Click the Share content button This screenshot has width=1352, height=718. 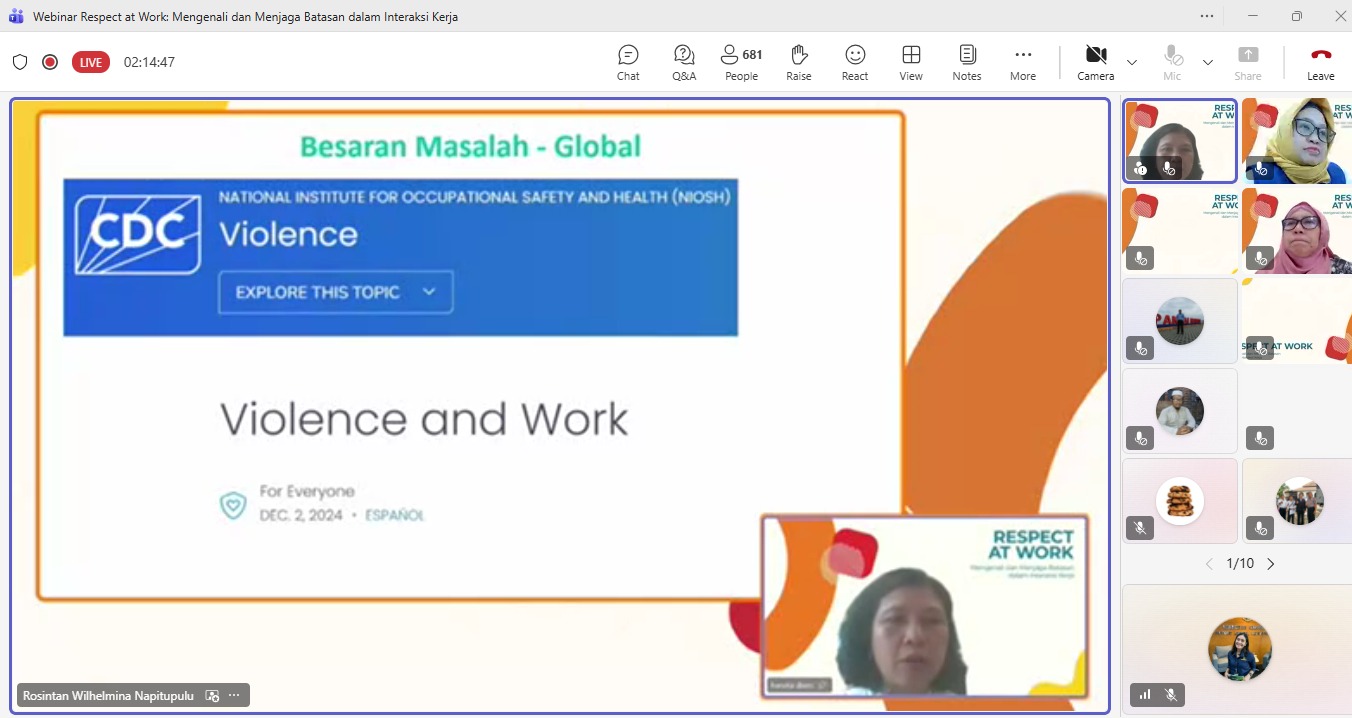pos(1247,62)
